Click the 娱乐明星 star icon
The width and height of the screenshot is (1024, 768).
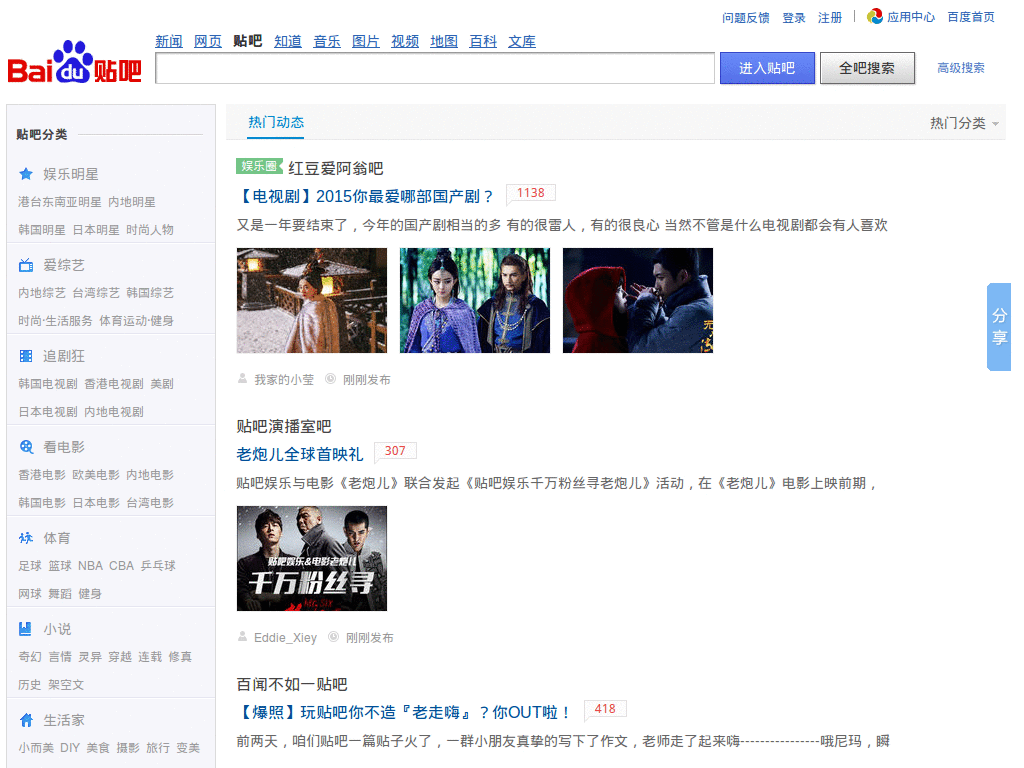pyautogui.click(x=27, y=173)
